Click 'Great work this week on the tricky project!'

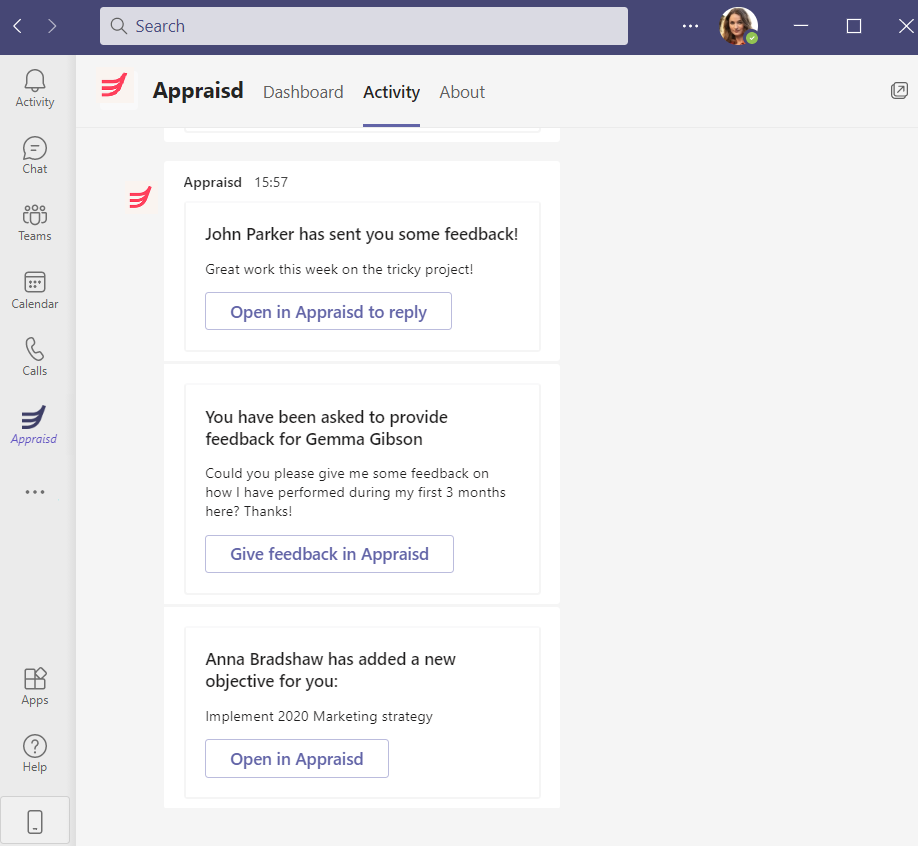point(339,269)
